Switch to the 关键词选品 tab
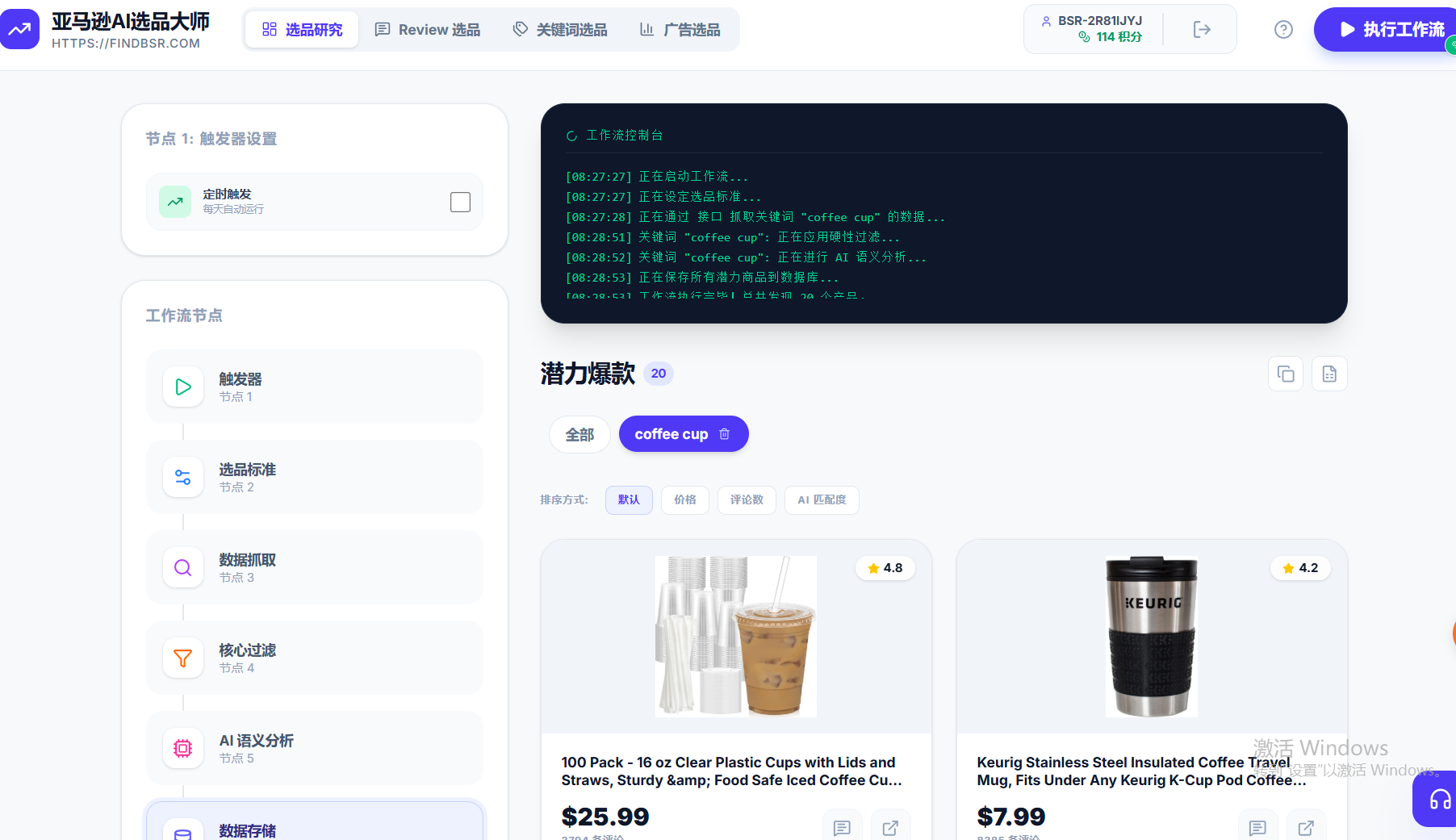 [x=560, y=30]
